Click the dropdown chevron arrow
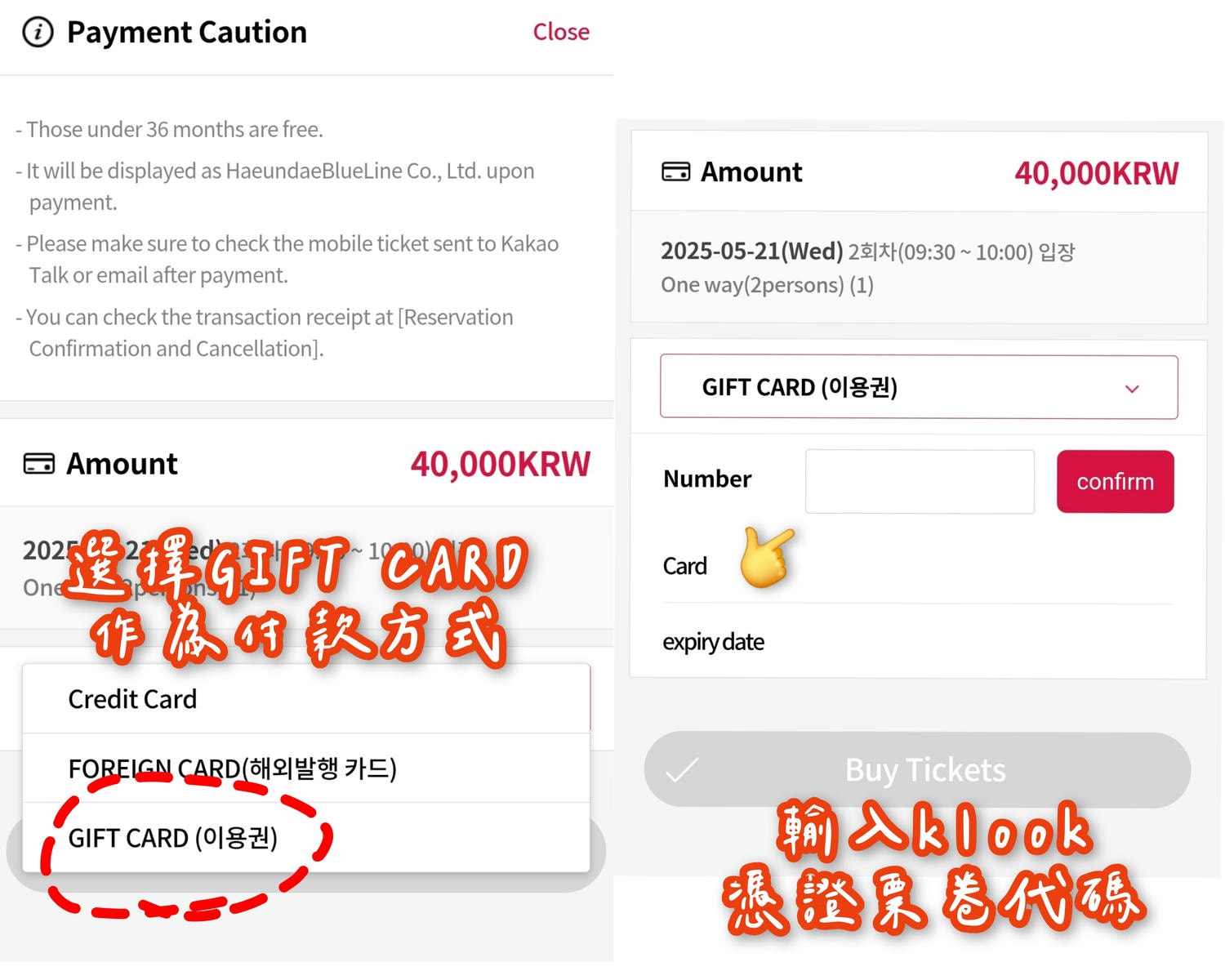Screen dimensions: 1225x980 click(x=1132, y=389)
